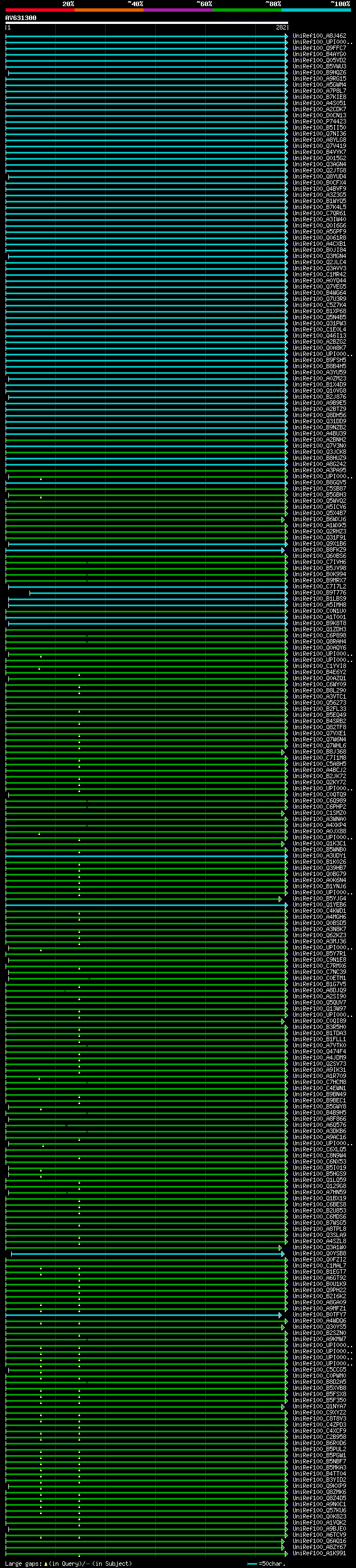Select the UniRef100_B9K8T8 label
This screenshot has width=356, height=1568.
(319, 623)
